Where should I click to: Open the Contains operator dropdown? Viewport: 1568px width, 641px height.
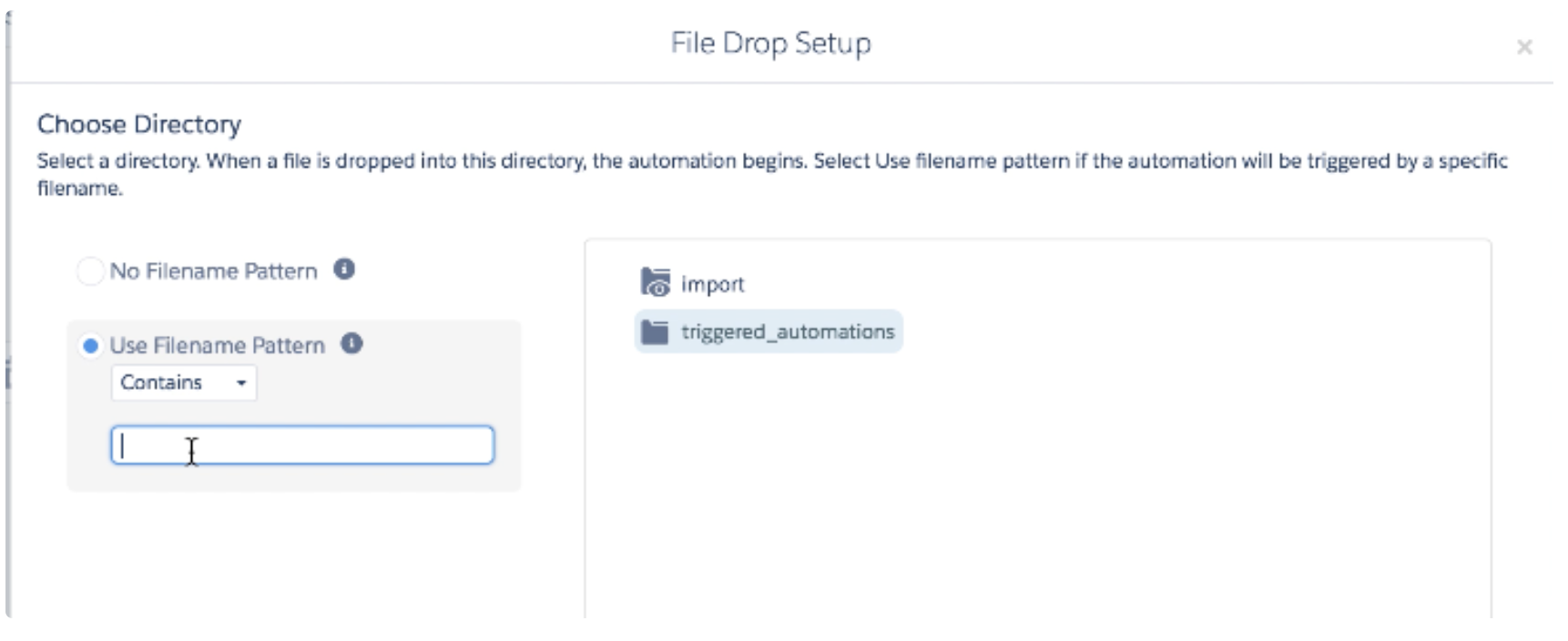click(x=183, y=382)
